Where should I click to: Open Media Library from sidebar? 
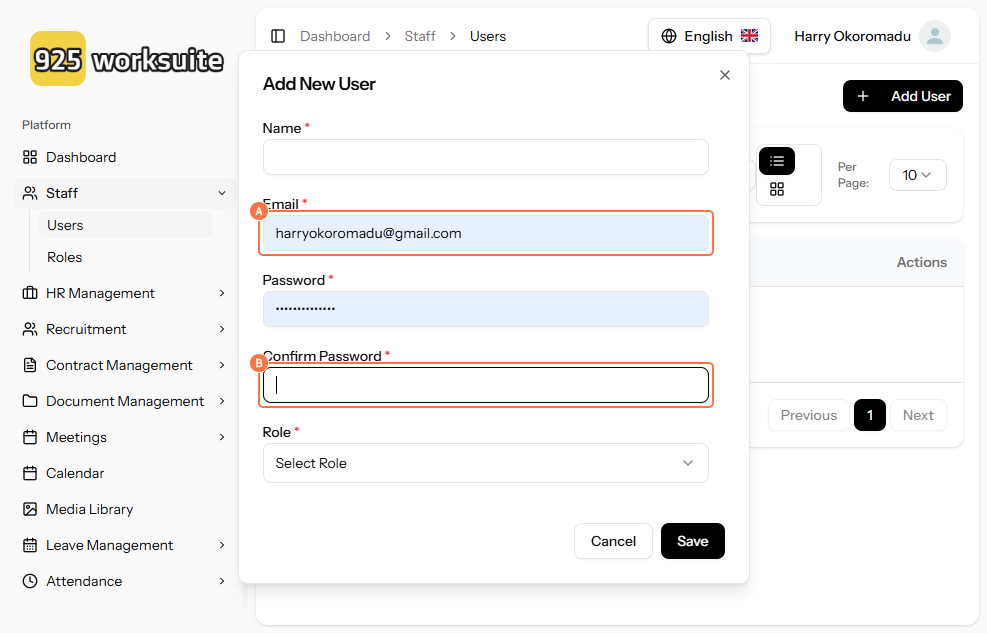click(89, 509)
